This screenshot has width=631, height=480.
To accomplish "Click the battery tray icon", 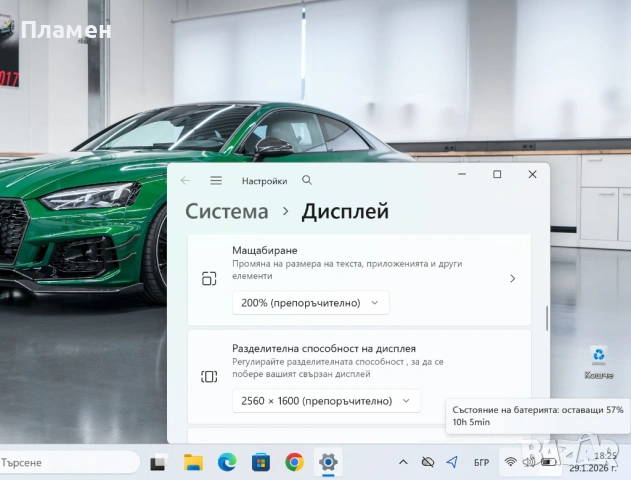I will pyautogui.click(x=549, y=462).
